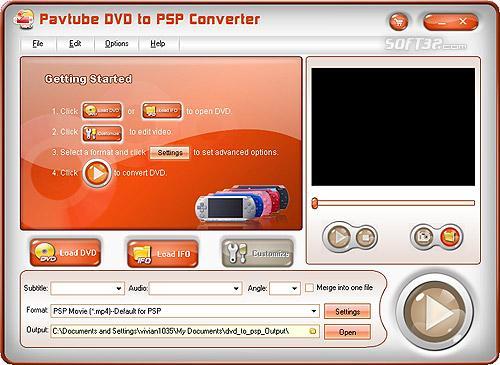Enable the Merge into one file checkbox
Image resolution: width=500 pixels, height=365 pixels.
pos(309,288)
